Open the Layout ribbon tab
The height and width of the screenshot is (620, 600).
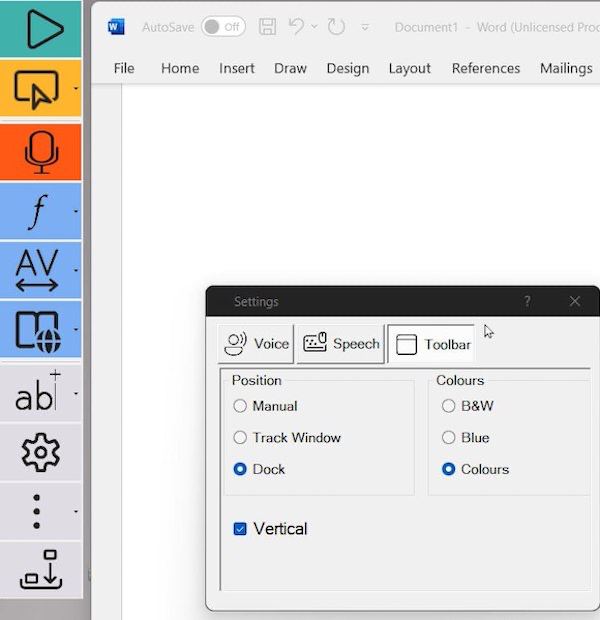point(409,68)
